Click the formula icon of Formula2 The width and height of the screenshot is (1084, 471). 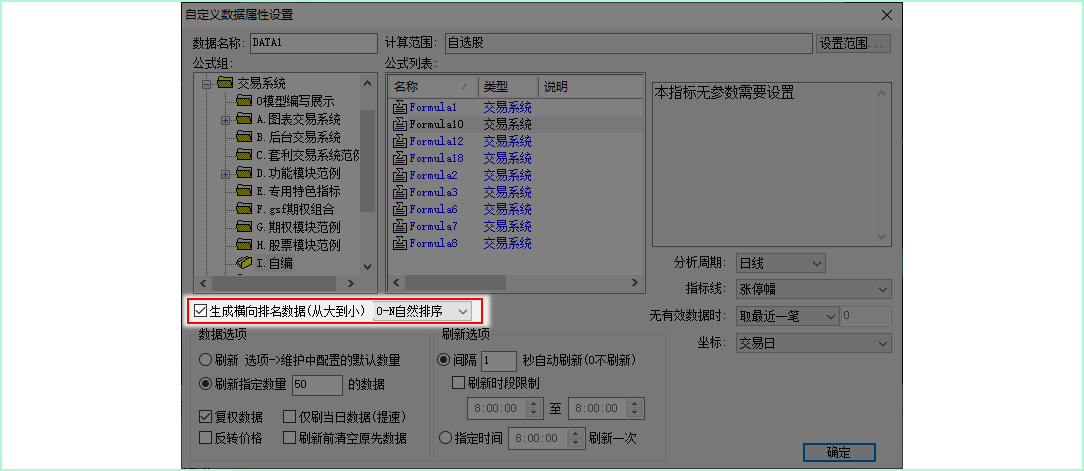point(400,175)
